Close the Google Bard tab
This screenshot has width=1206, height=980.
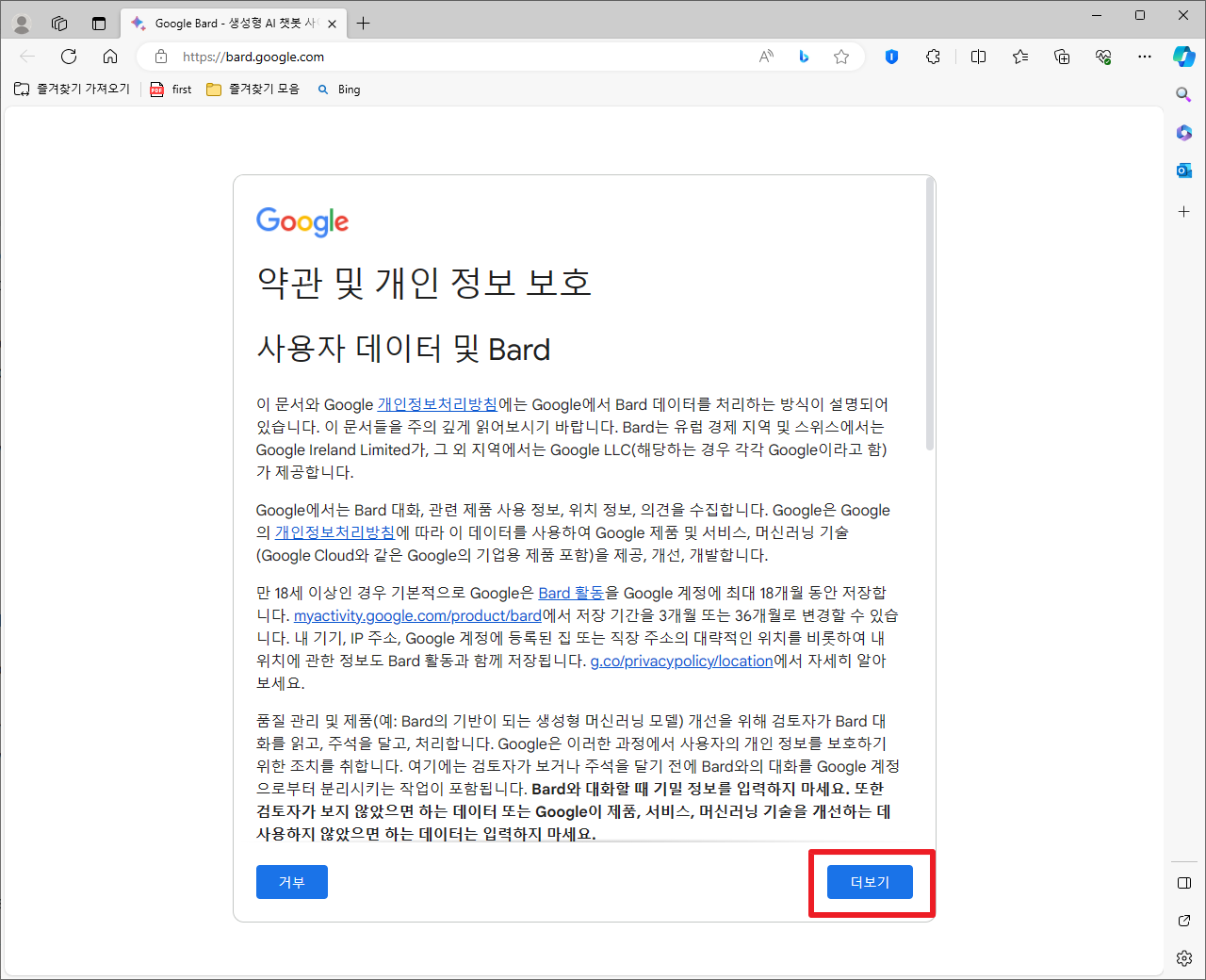click(332, 24)
